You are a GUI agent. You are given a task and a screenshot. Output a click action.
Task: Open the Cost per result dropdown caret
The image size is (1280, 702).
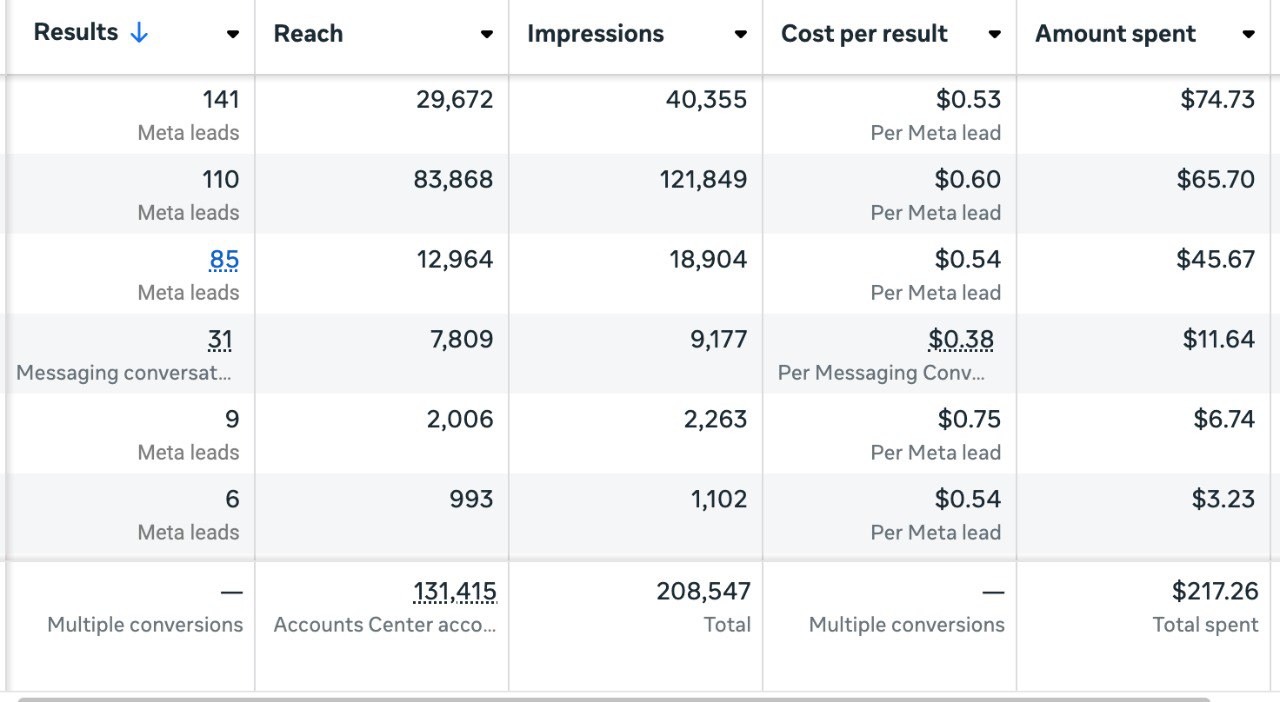tap(994, 34)
